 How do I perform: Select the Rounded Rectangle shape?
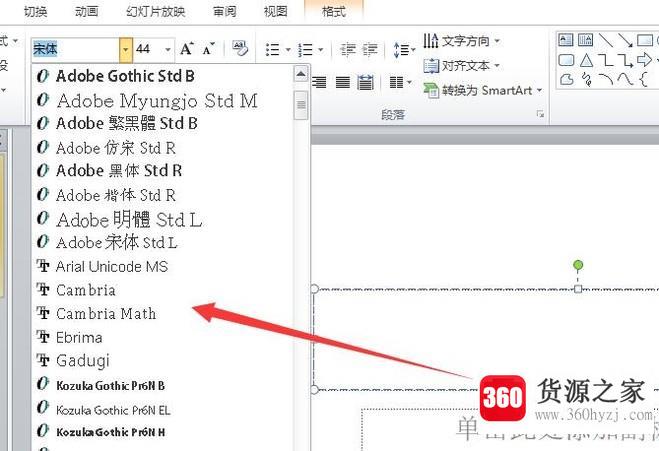click(x=566, y=60)
